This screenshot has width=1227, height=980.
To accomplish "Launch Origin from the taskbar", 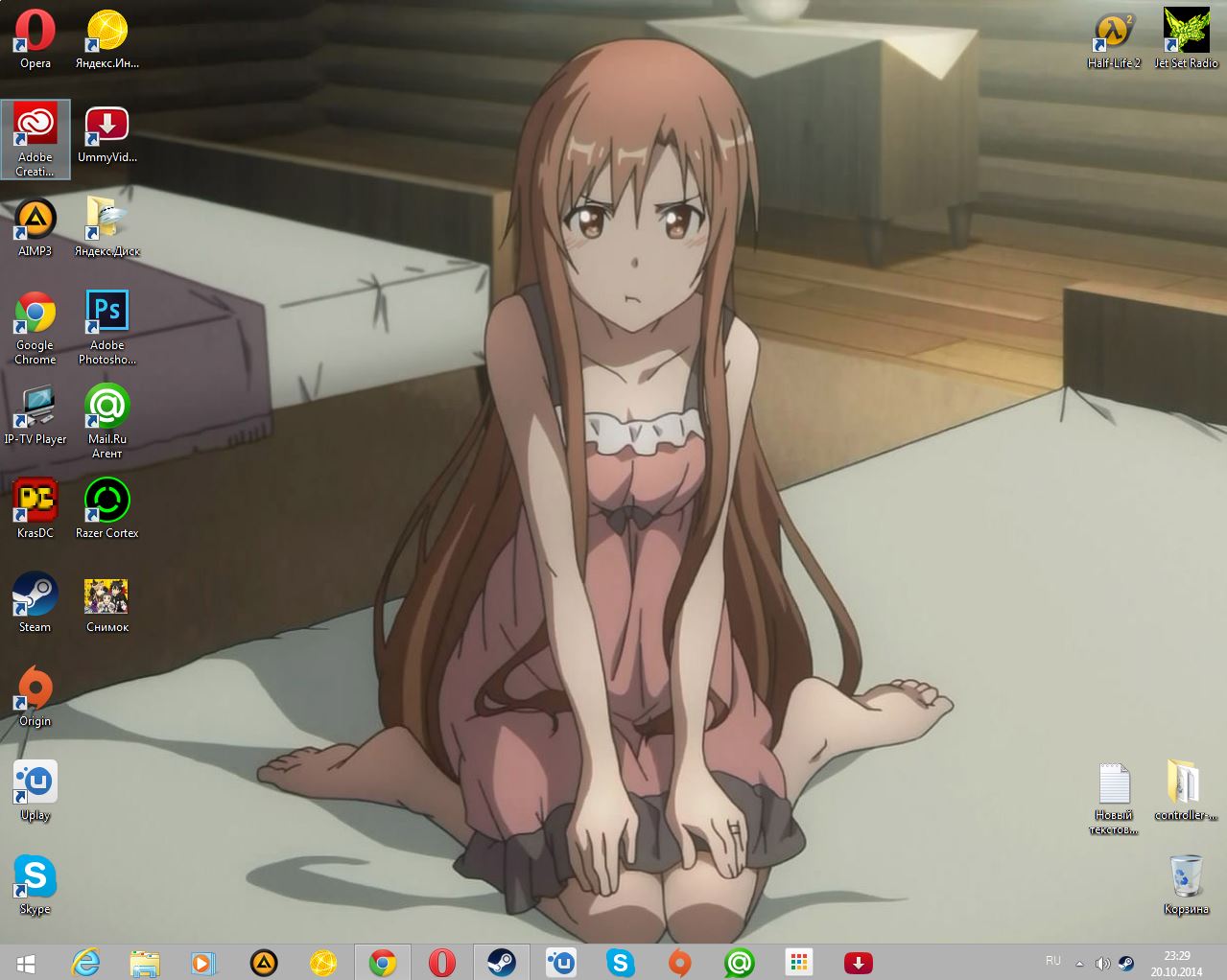I will click(x=680, y=962).
